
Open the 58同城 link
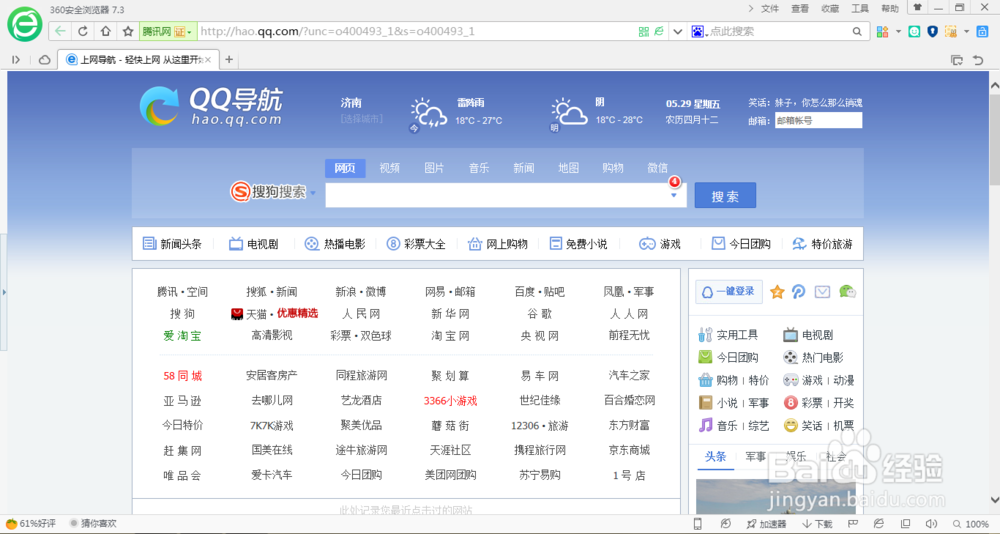[182, 376]
